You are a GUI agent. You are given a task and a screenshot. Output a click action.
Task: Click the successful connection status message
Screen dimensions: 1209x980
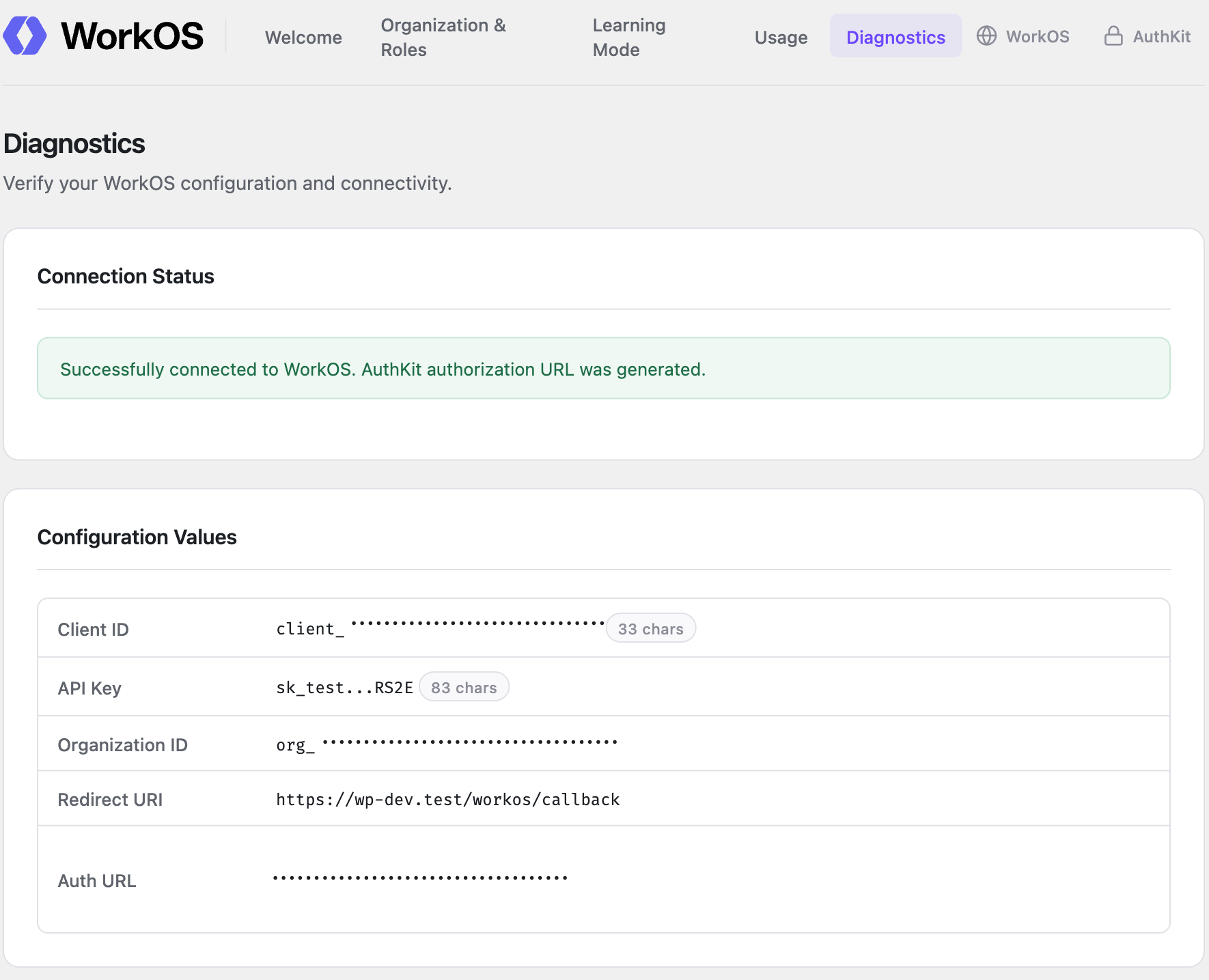coord(604,369)
